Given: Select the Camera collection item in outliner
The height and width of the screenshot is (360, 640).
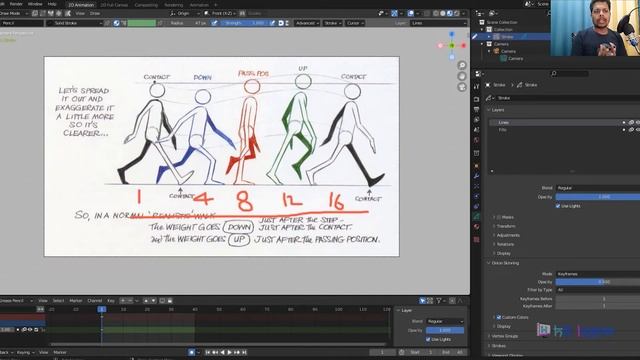Looking at the screenshot, I should point(501,44).
